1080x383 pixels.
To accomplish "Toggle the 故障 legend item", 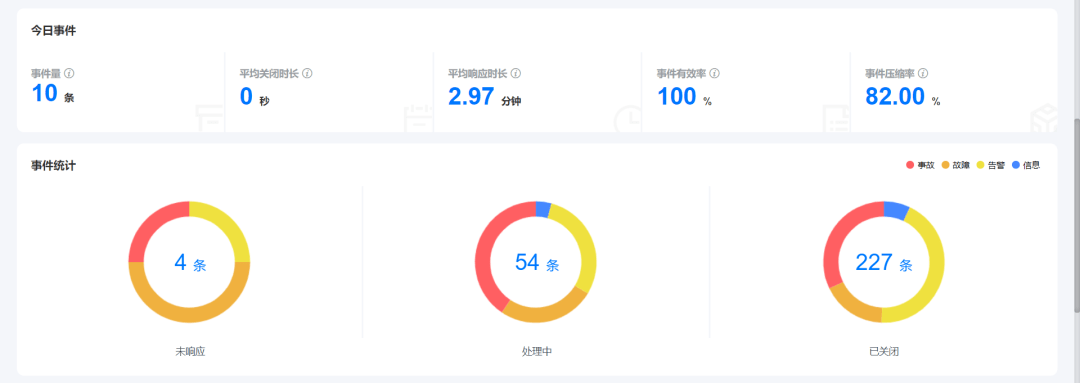I will [x=955, y=165].
